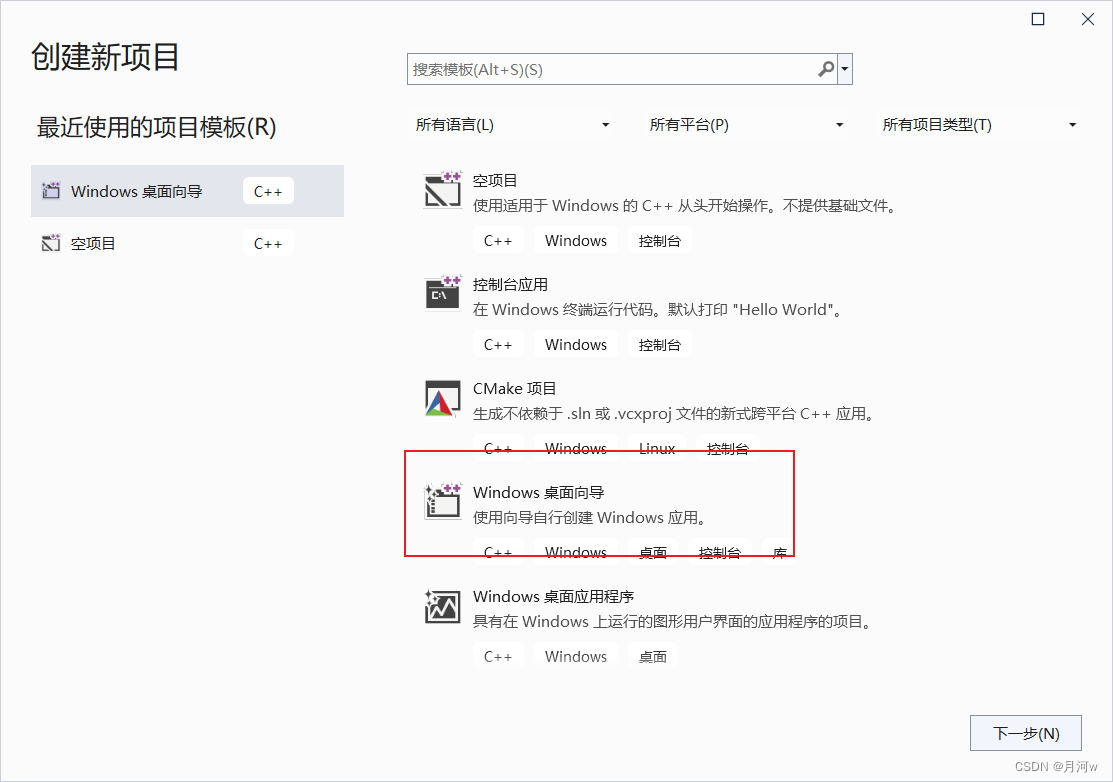Click the 下一步(N) next button

click(x=1026, y=733)
